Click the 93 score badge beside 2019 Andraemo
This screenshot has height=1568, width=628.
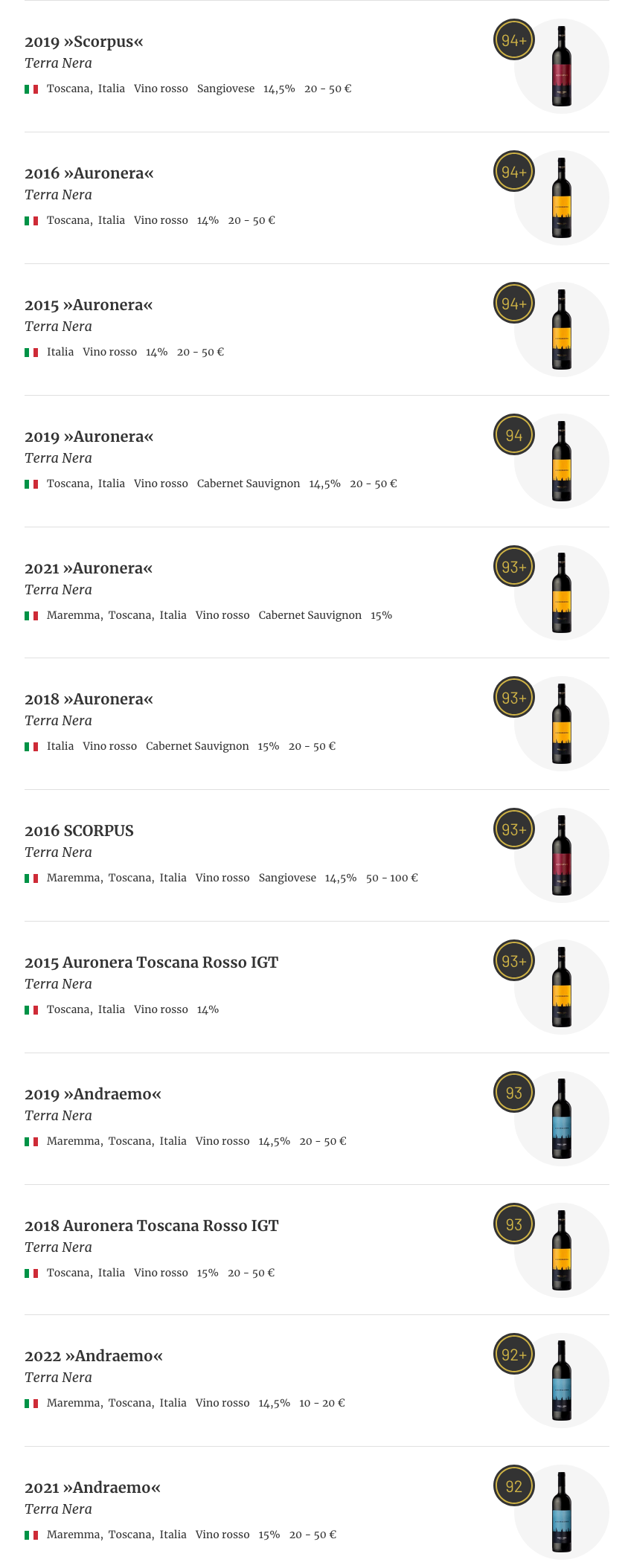tap(514, 1093)
